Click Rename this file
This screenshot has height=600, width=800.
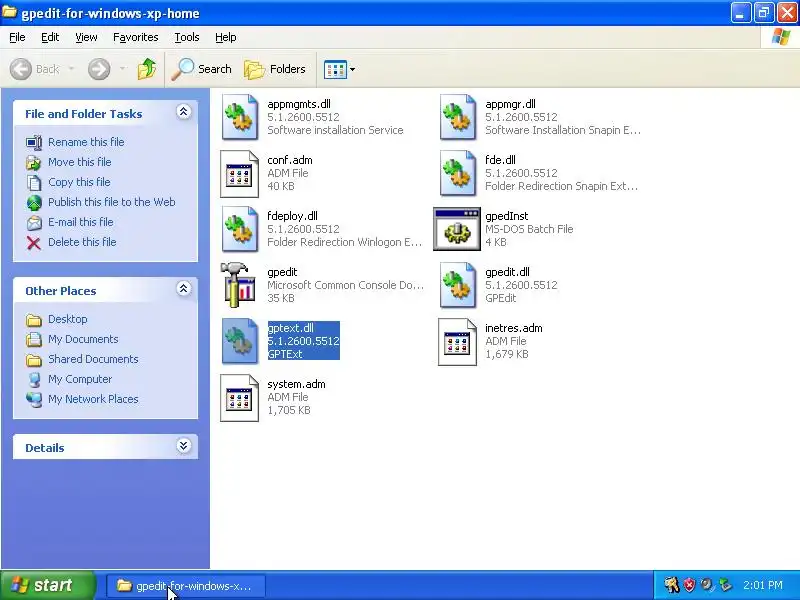[x=86, y=142]
